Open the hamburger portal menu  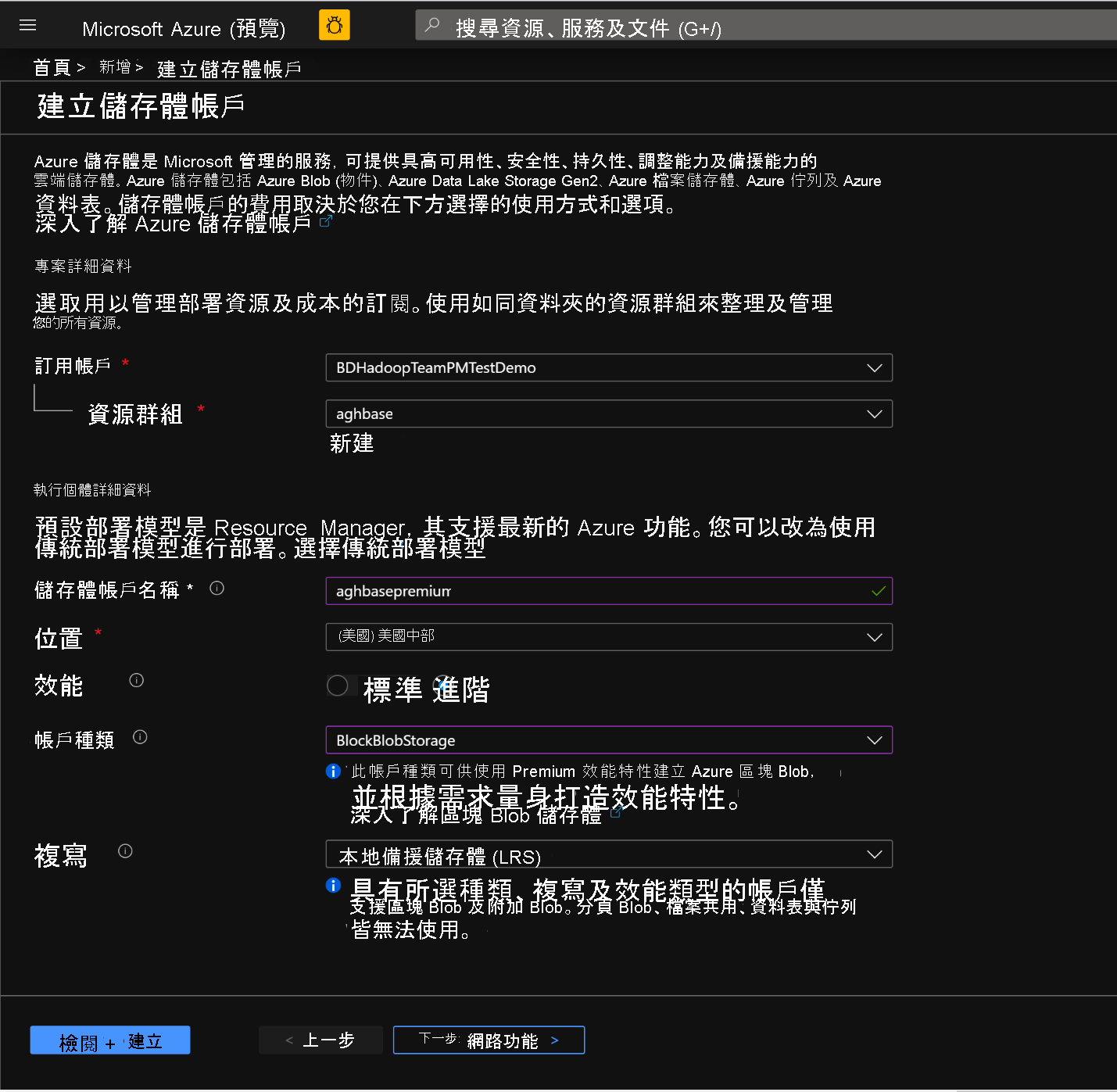[x=28, y=26]
